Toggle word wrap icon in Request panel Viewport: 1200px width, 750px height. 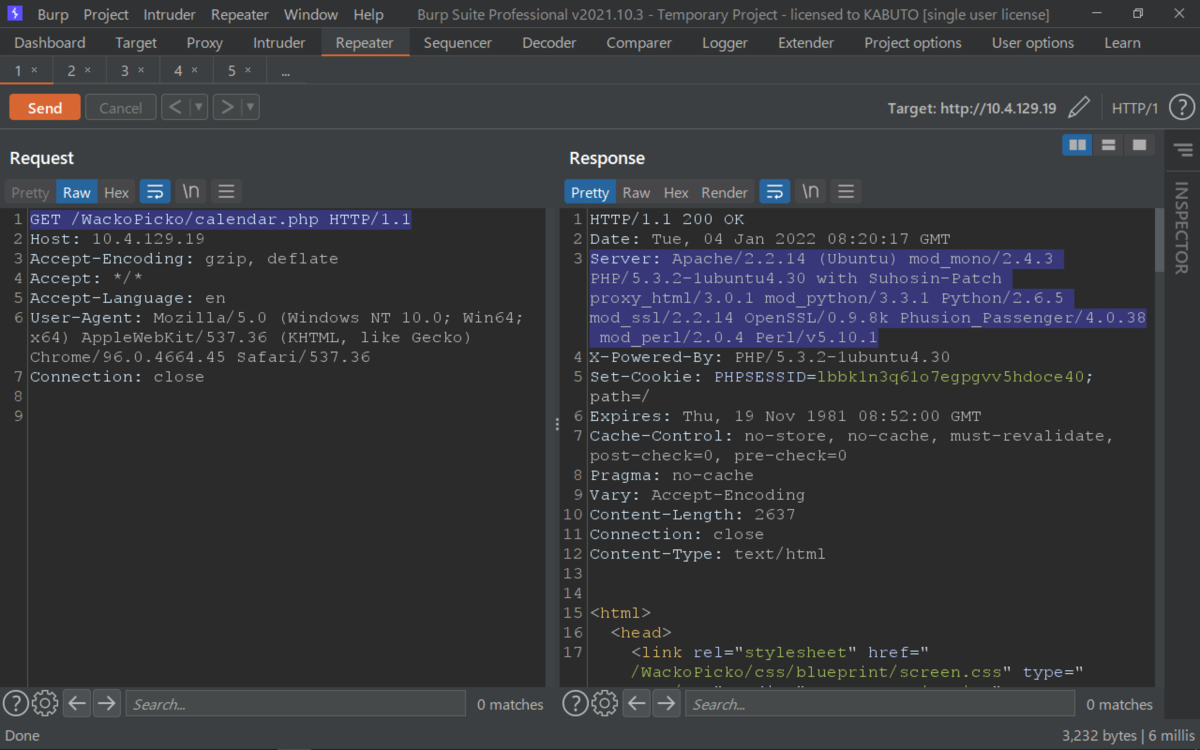tap(155, 192)
